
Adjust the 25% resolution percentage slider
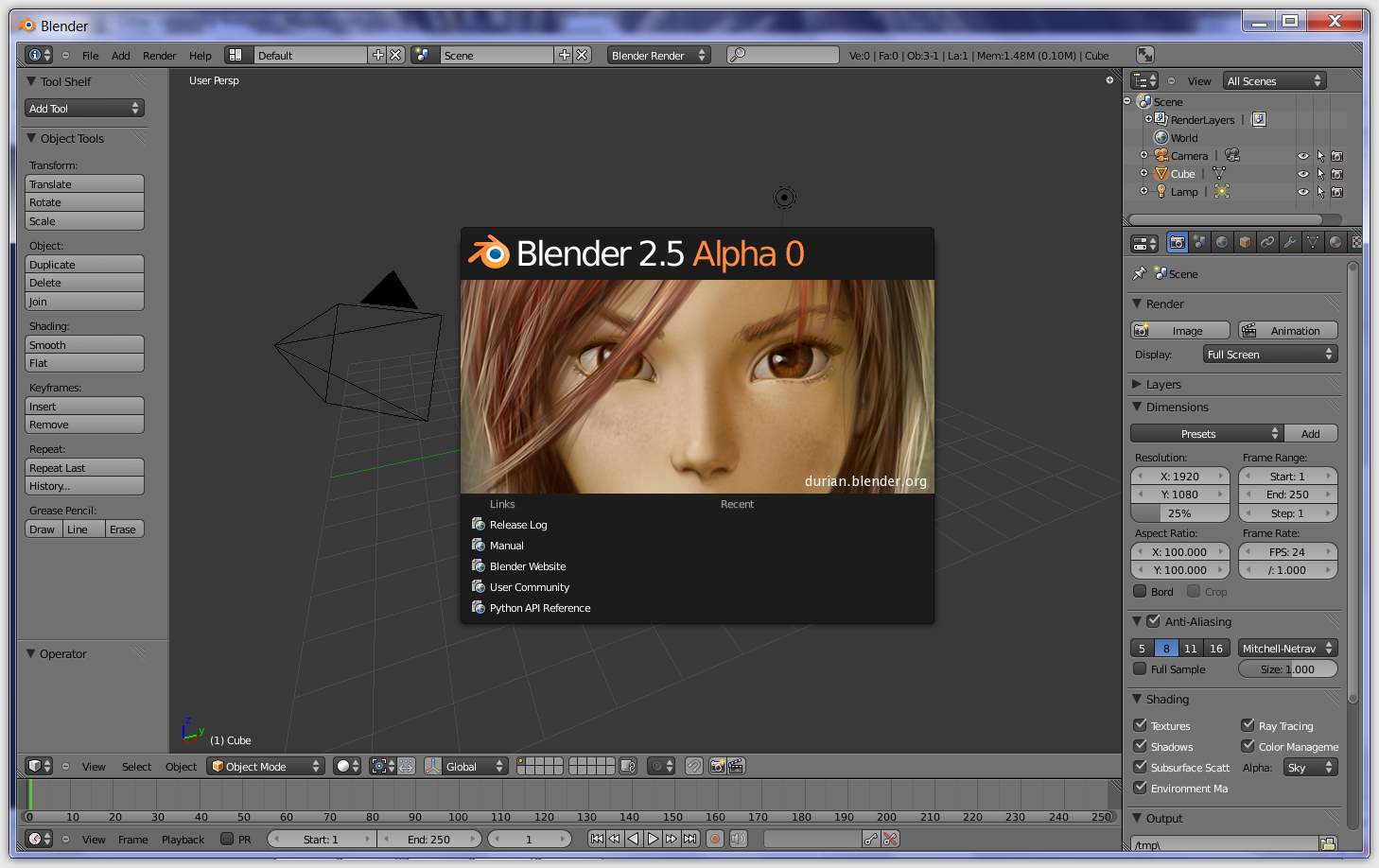tap(1179, 512)
